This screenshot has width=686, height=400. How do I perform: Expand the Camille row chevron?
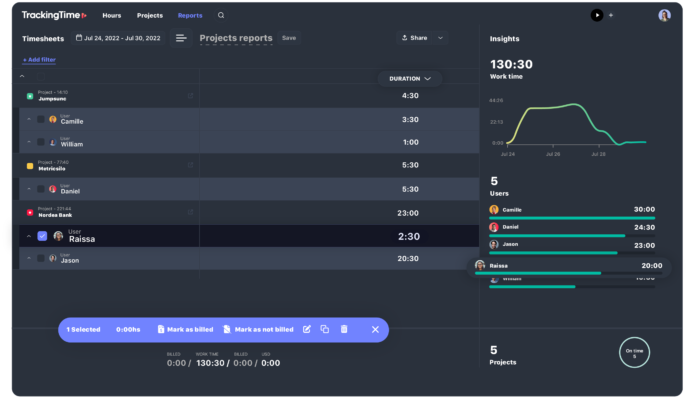tap(29, 119)
